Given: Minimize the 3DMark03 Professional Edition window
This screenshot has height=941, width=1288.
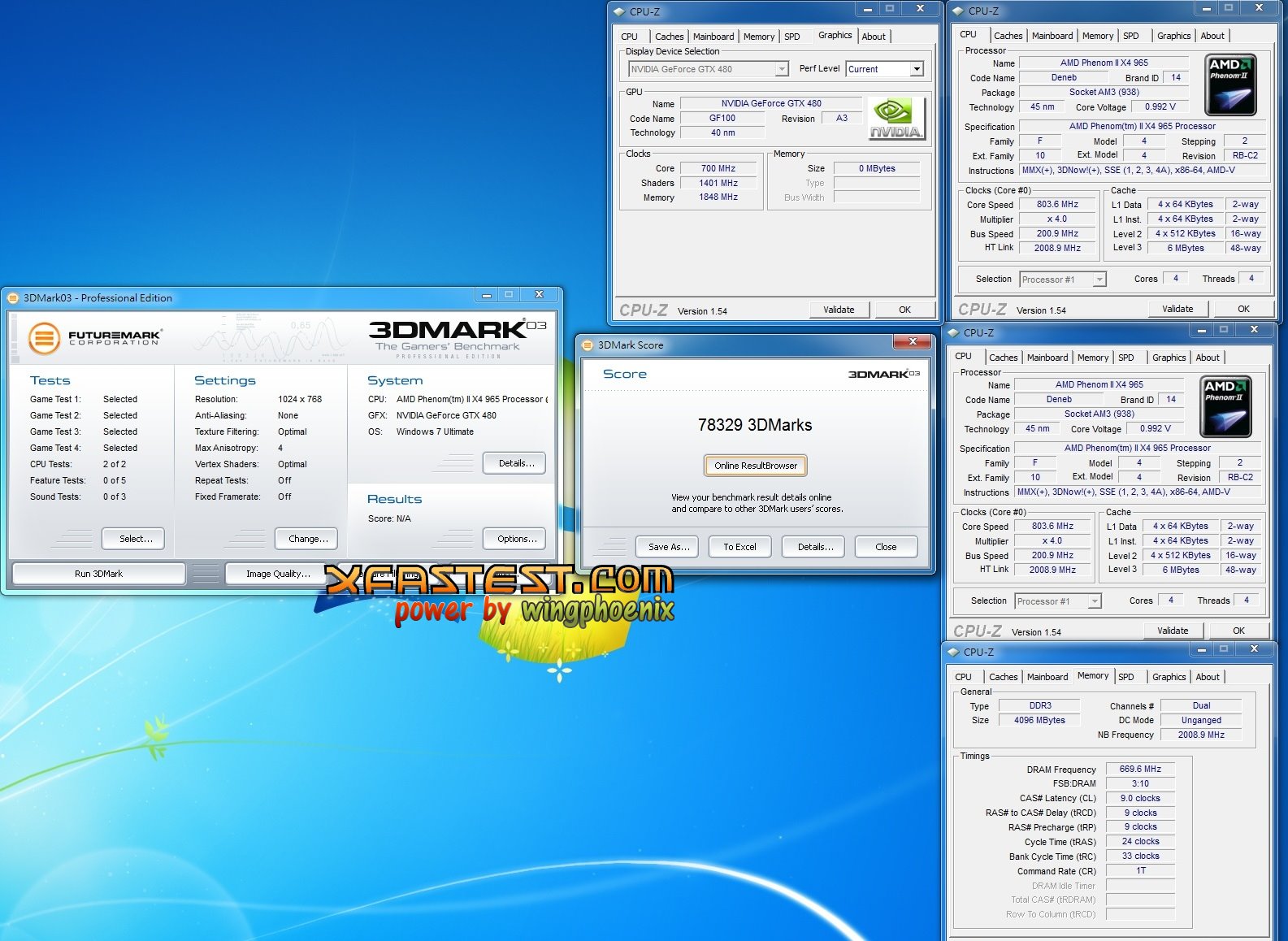Looking at the screenshot, I should 486,295.
